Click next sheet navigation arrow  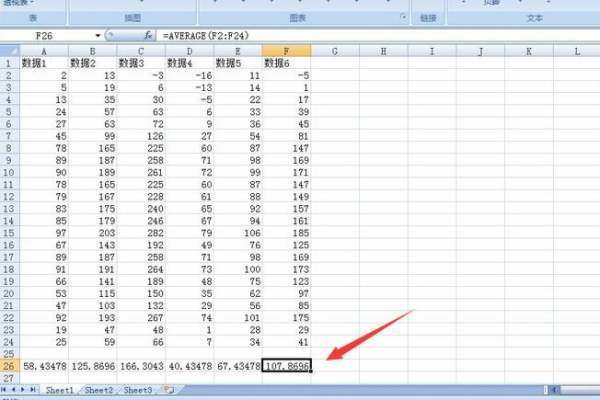pyautogui.click(x=23, y=390)
